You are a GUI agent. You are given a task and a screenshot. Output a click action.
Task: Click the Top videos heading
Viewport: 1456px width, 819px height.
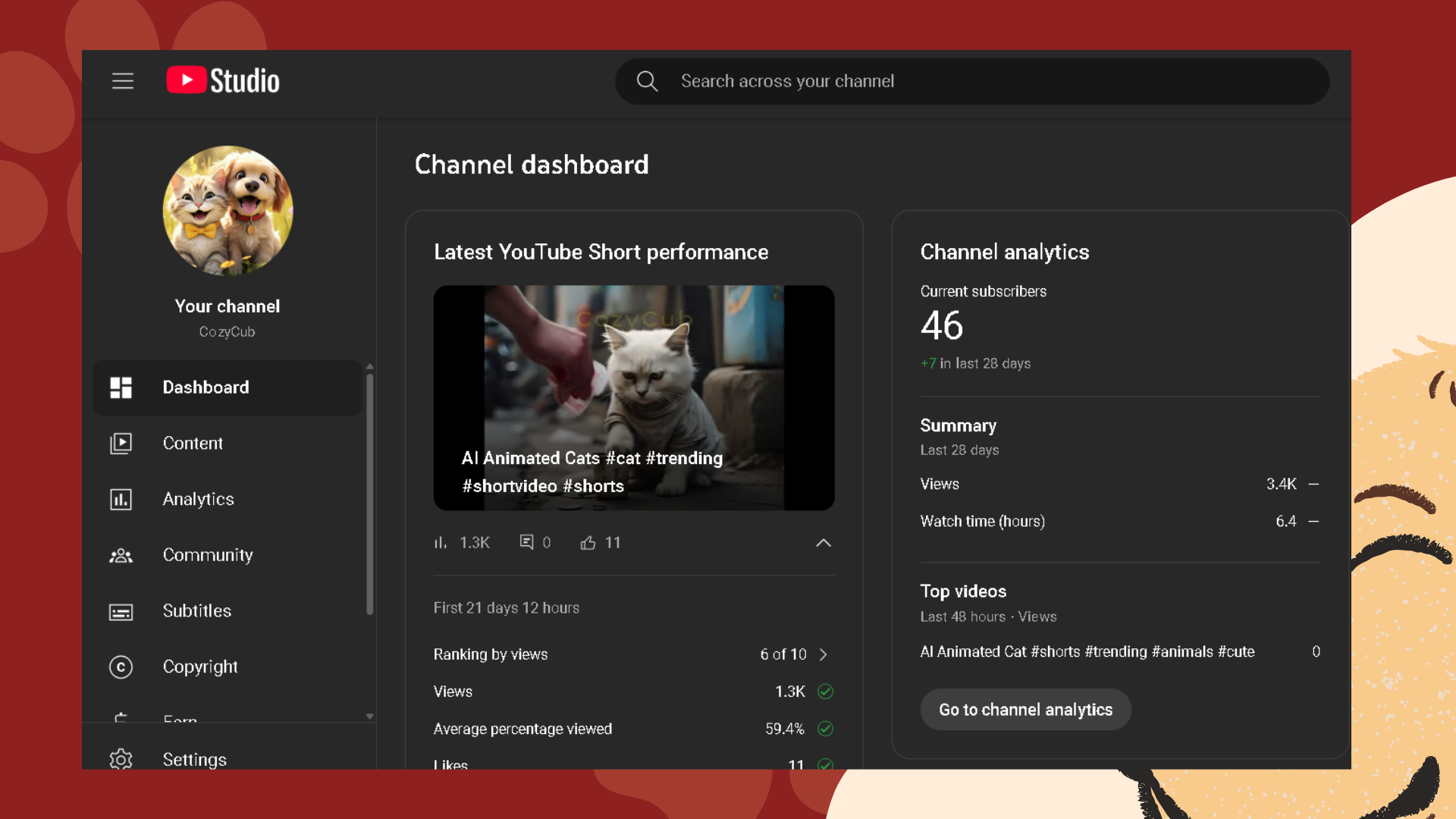point(963,591)
